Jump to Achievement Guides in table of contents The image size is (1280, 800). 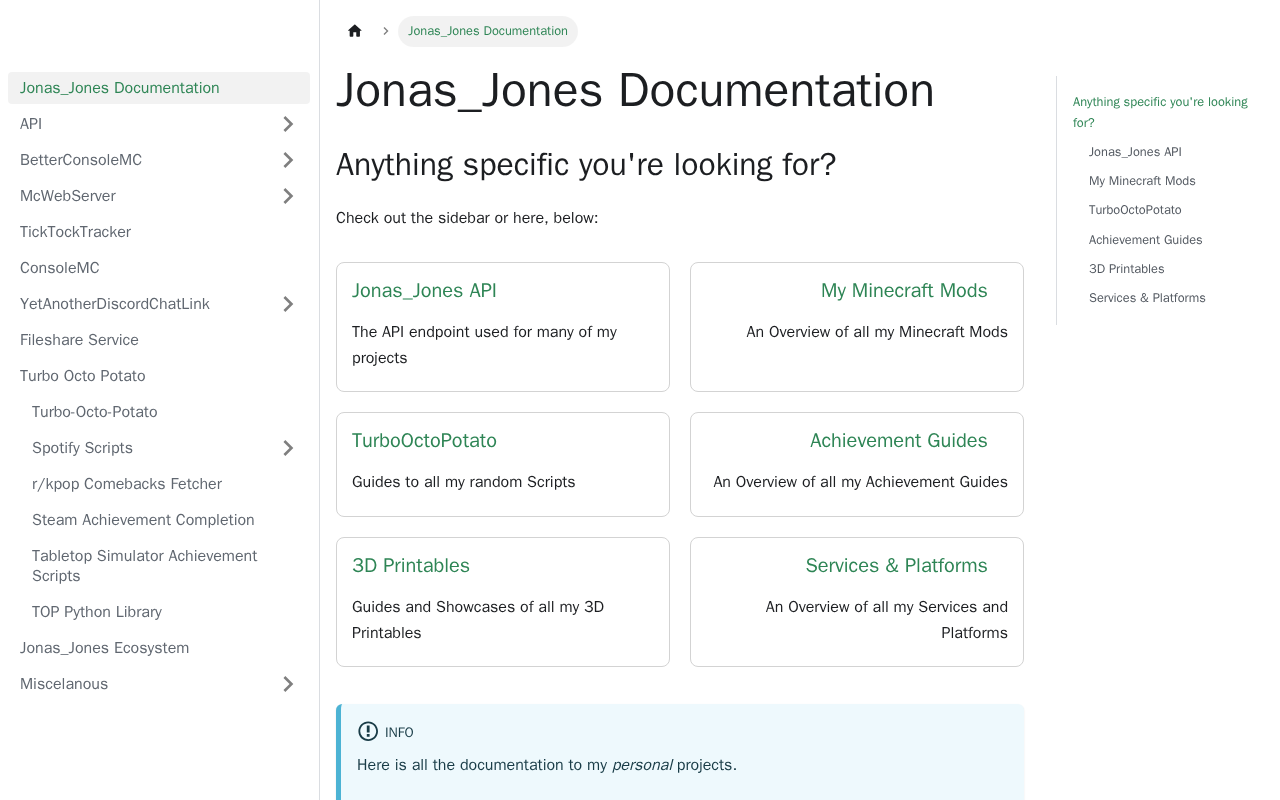tap(1145, 240)
